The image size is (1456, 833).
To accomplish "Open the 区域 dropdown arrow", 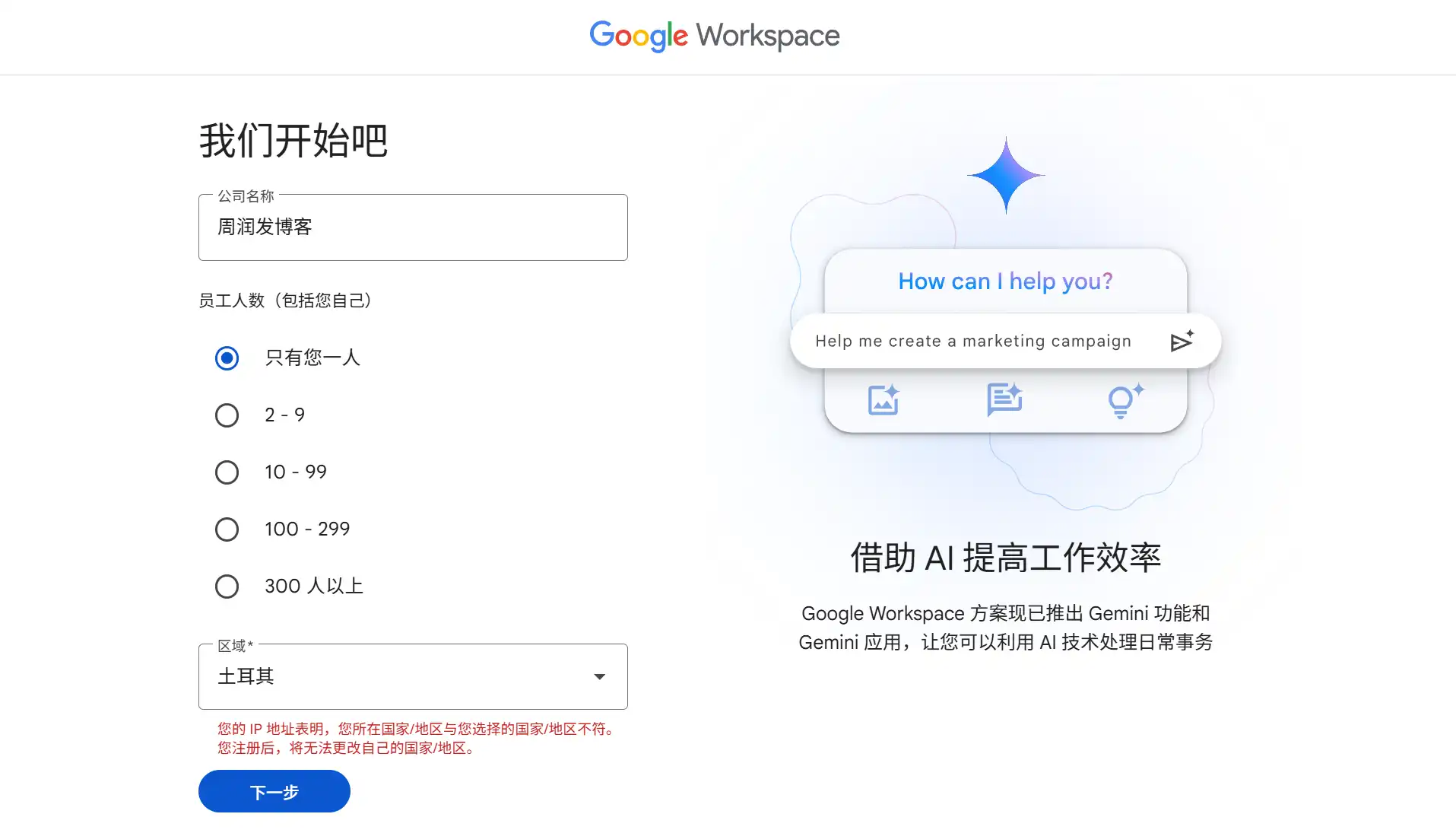I will [x=599, y=677].
